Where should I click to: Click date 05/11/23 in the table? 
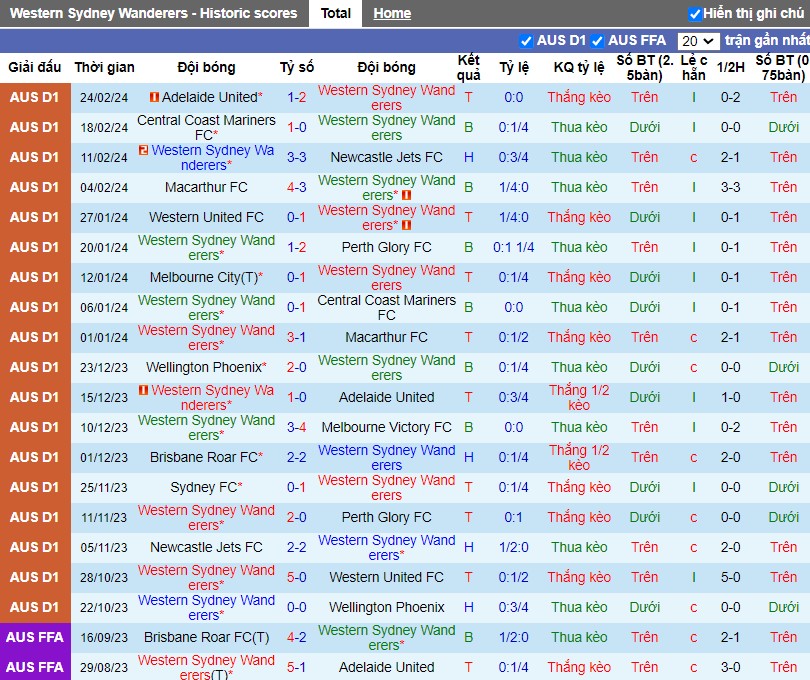coord(104,547)
